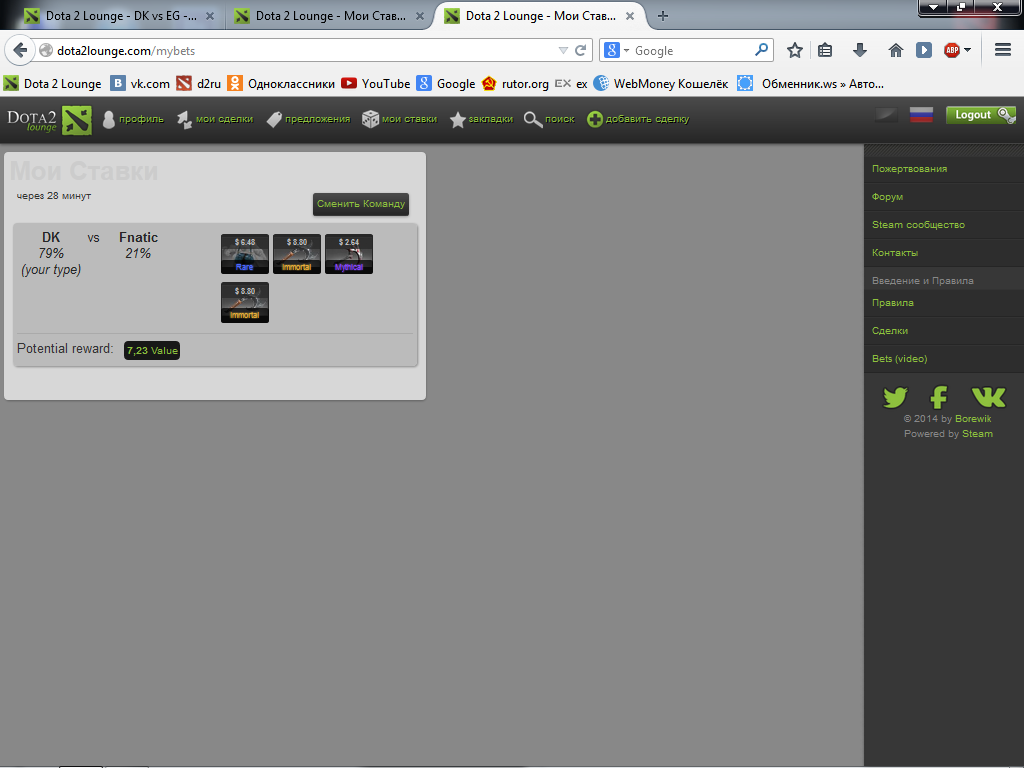Open мои сделки in navigation
This screenshot has width=1024, height=768.
215,119
